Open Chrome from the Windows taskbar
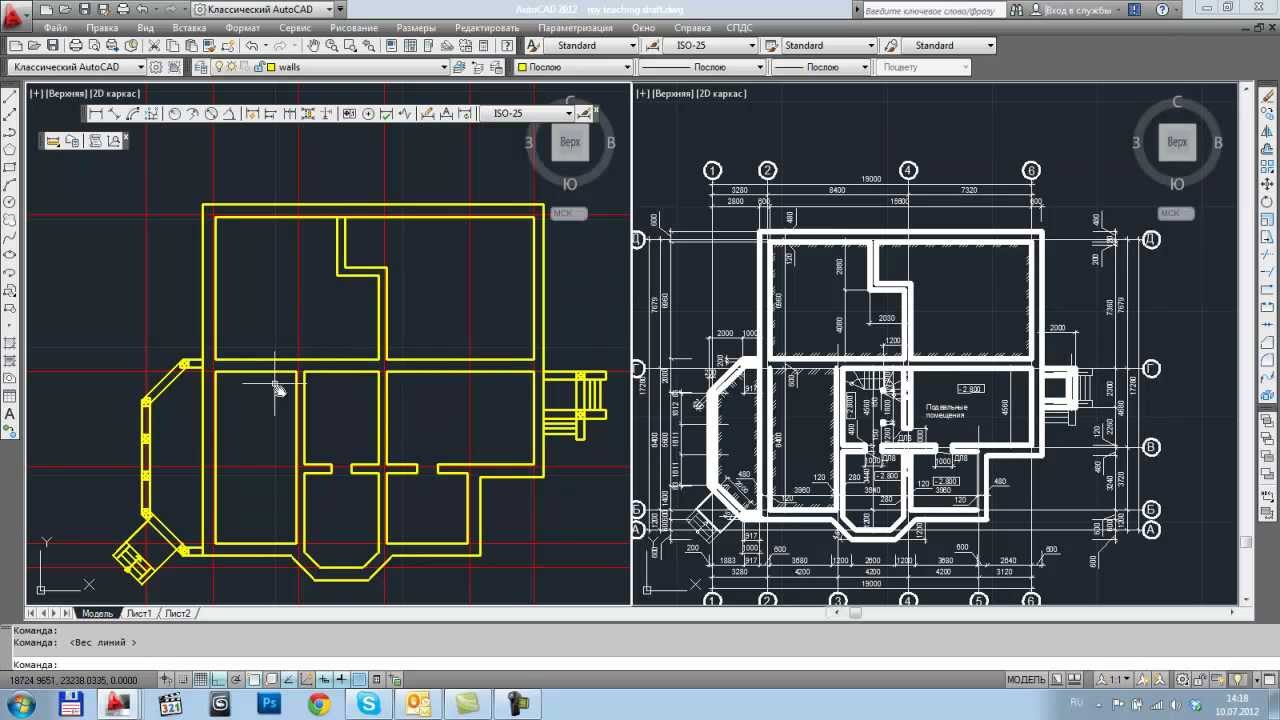 pyautogui.click(x=319, y=704)
